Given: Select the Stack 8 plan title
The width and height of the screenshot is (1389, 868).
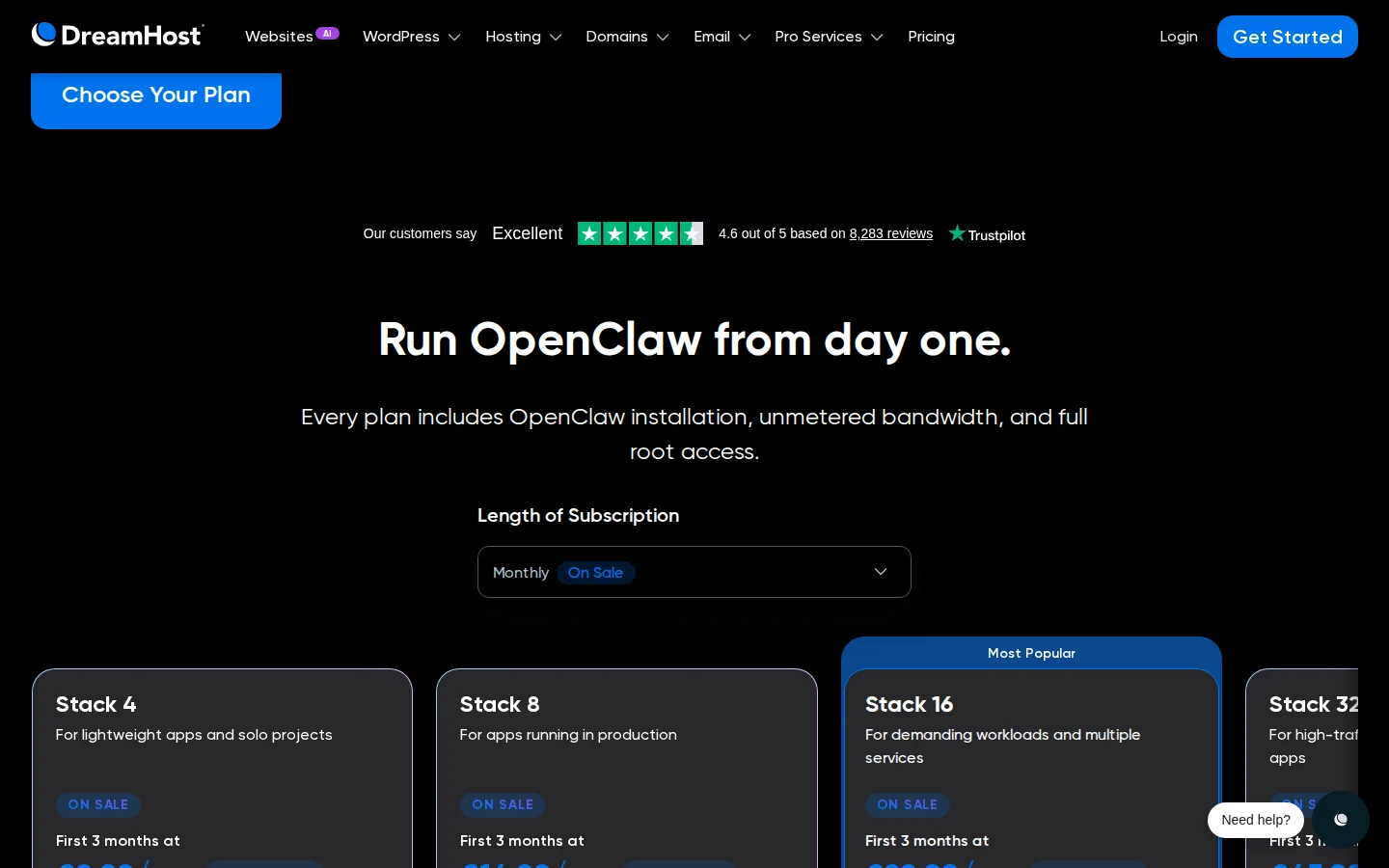Looking at the screenshot, I should [500, 704].
